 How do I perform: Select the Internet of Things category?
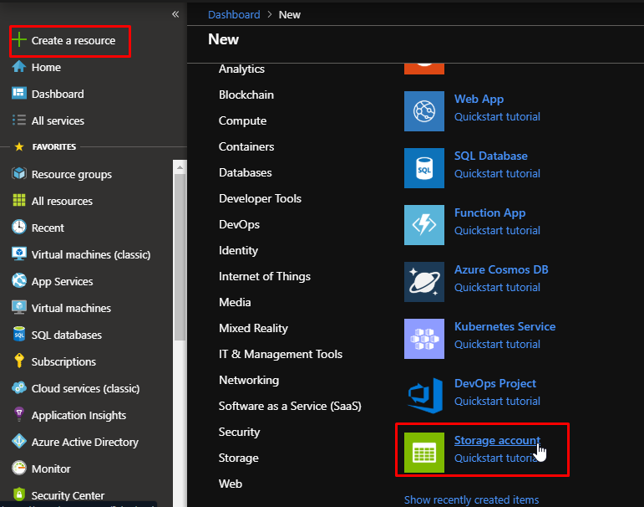point(264,276)
